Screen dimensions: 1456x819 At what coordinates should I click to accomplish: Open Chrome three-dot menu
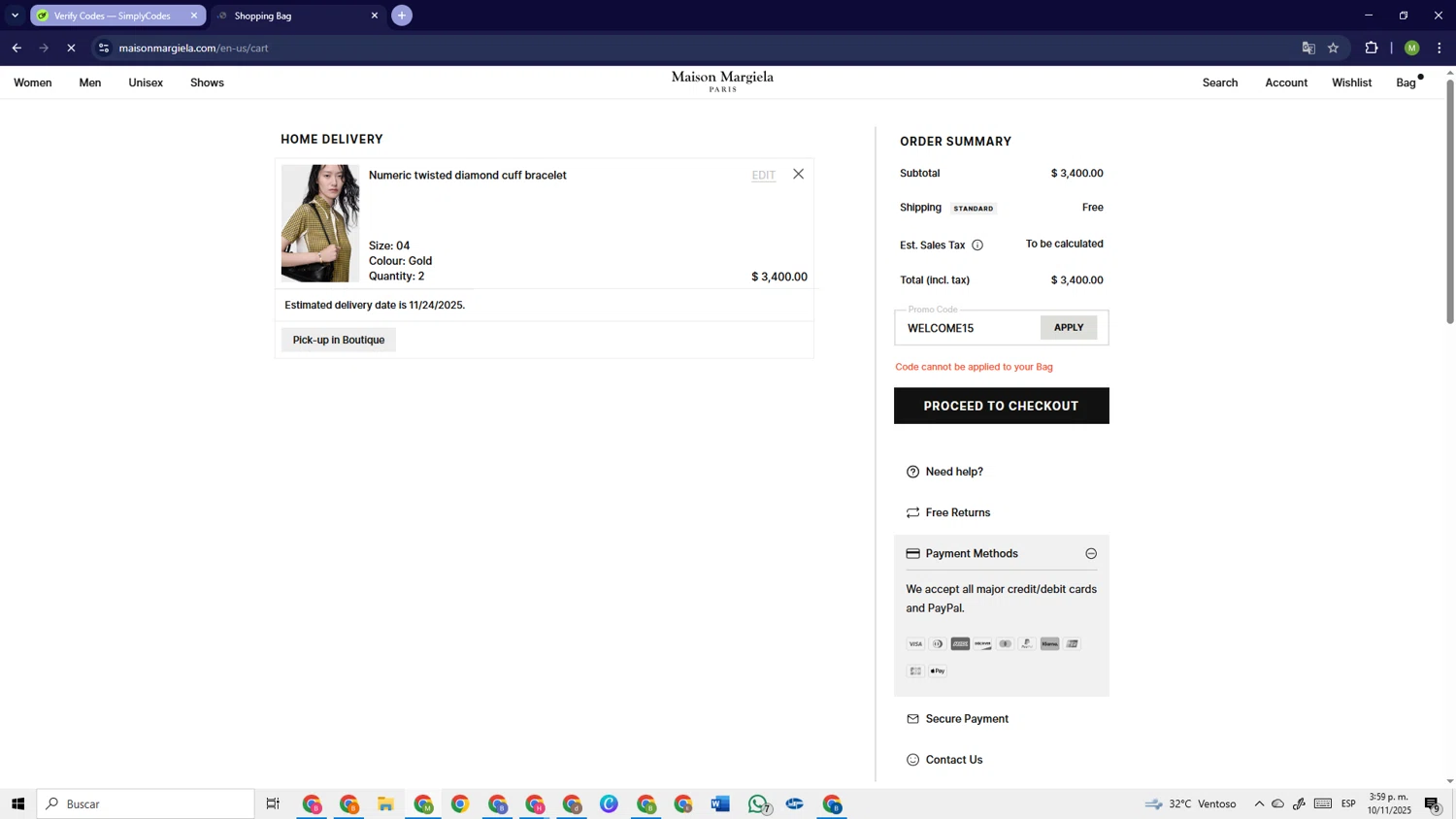pyautogui.click(x=1439, y=48)
